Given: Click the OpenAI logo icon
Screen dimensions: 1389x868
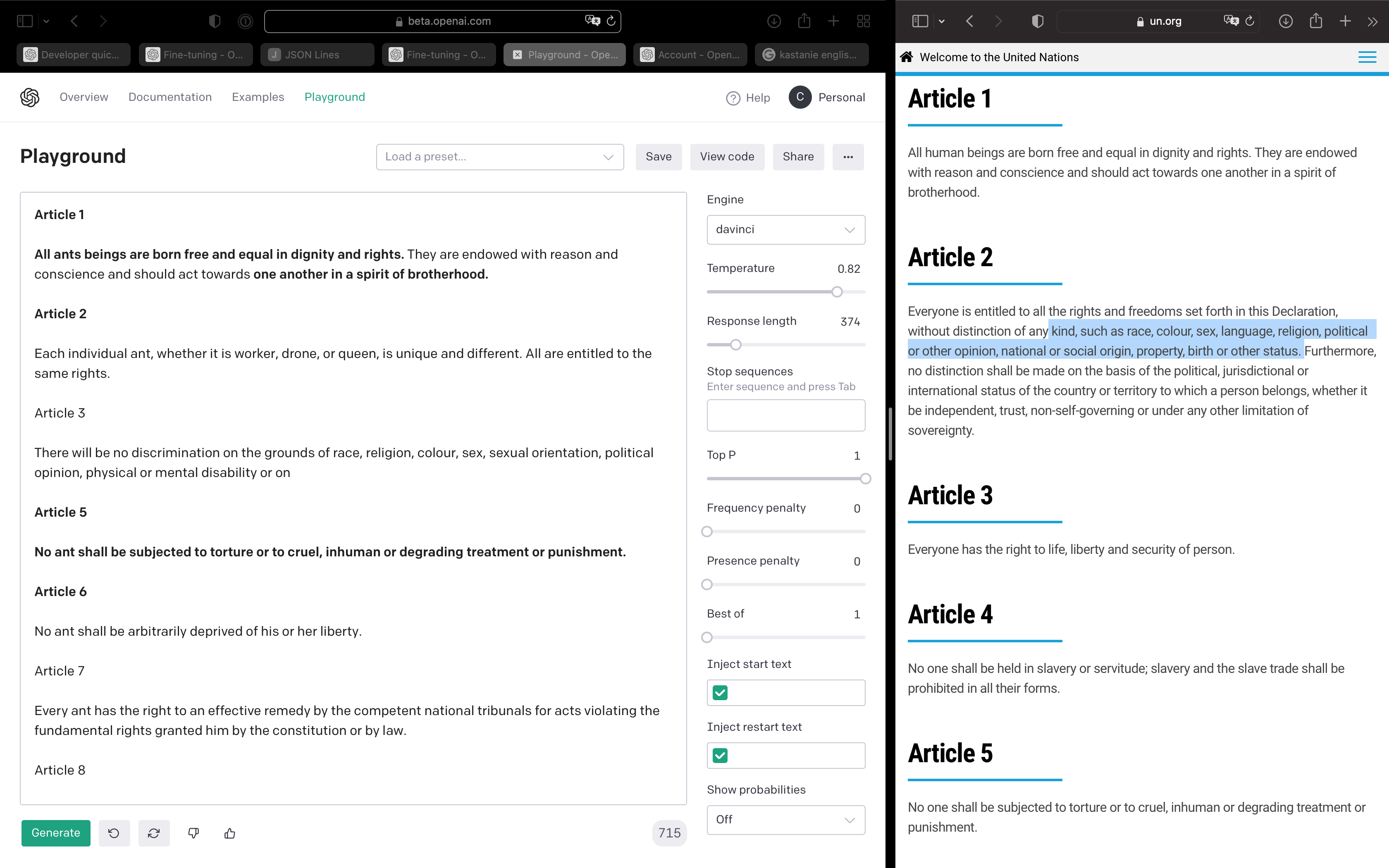Looking at the screenshot, I should coord(30,97).
